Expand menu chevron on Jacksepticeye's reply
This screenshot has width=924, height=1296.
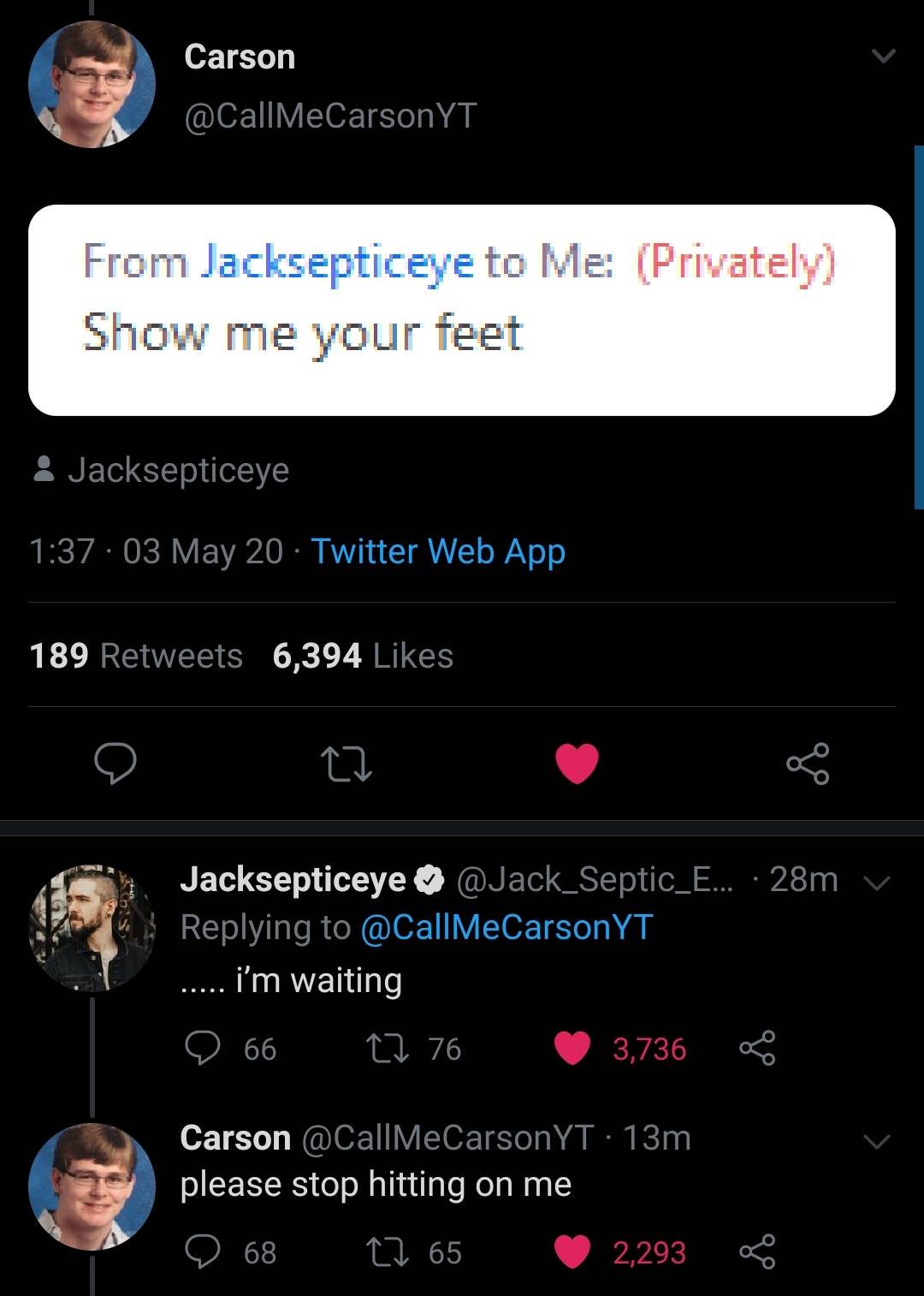(877, 882)
